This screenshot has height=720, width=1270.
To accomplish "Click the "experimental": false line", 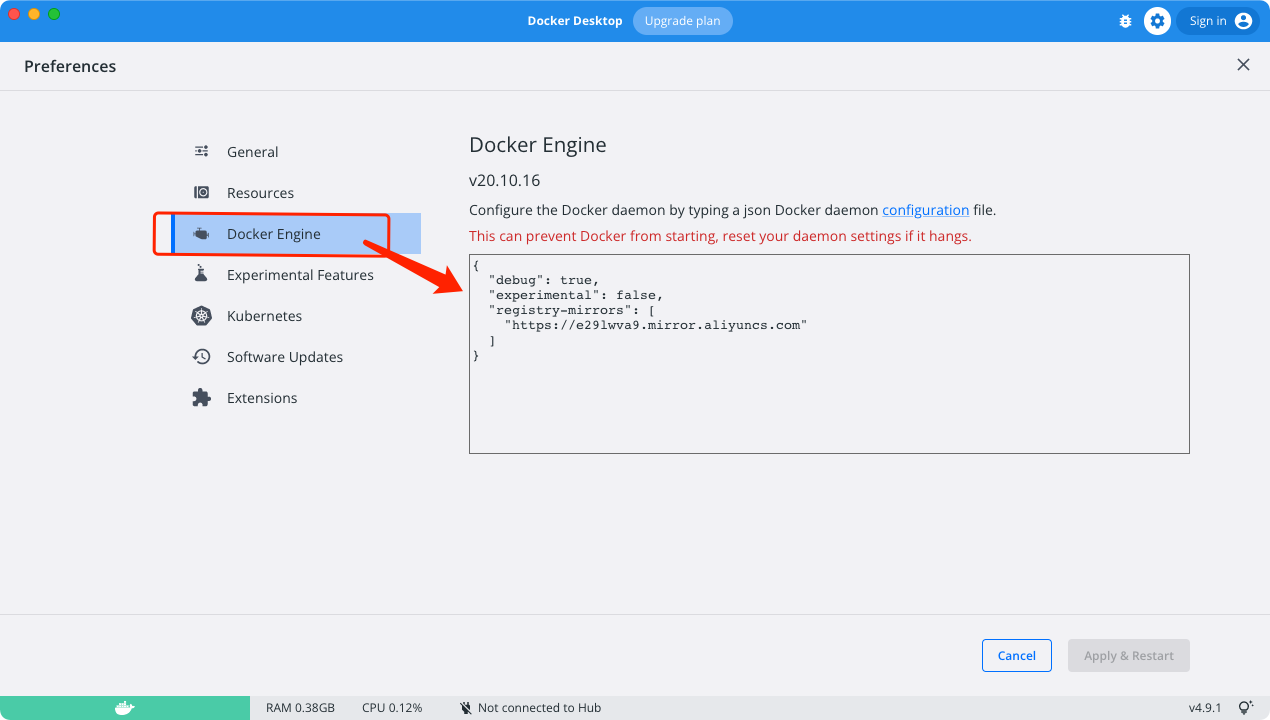I will 576,295.
